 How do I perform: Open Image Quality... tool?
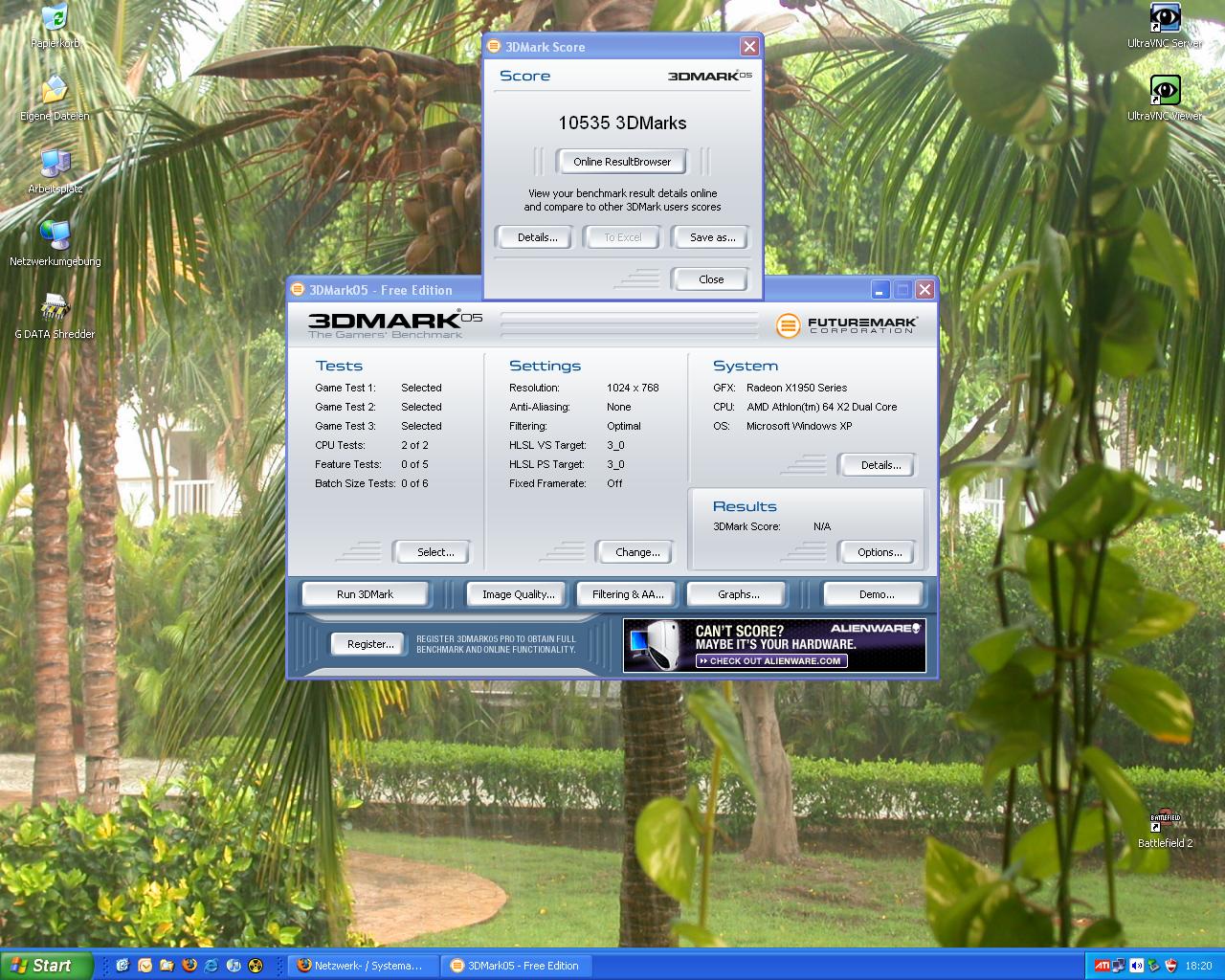pyautogui.click(x=518, y=594)
